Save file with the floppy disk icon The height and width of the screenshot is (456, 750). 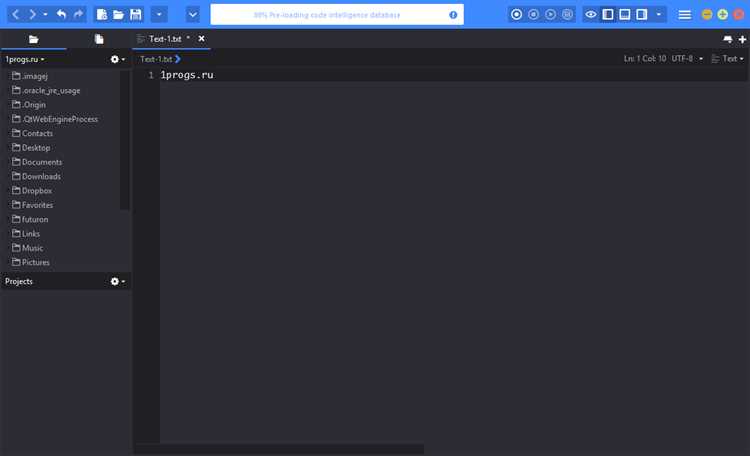click(x=136, y=14)
